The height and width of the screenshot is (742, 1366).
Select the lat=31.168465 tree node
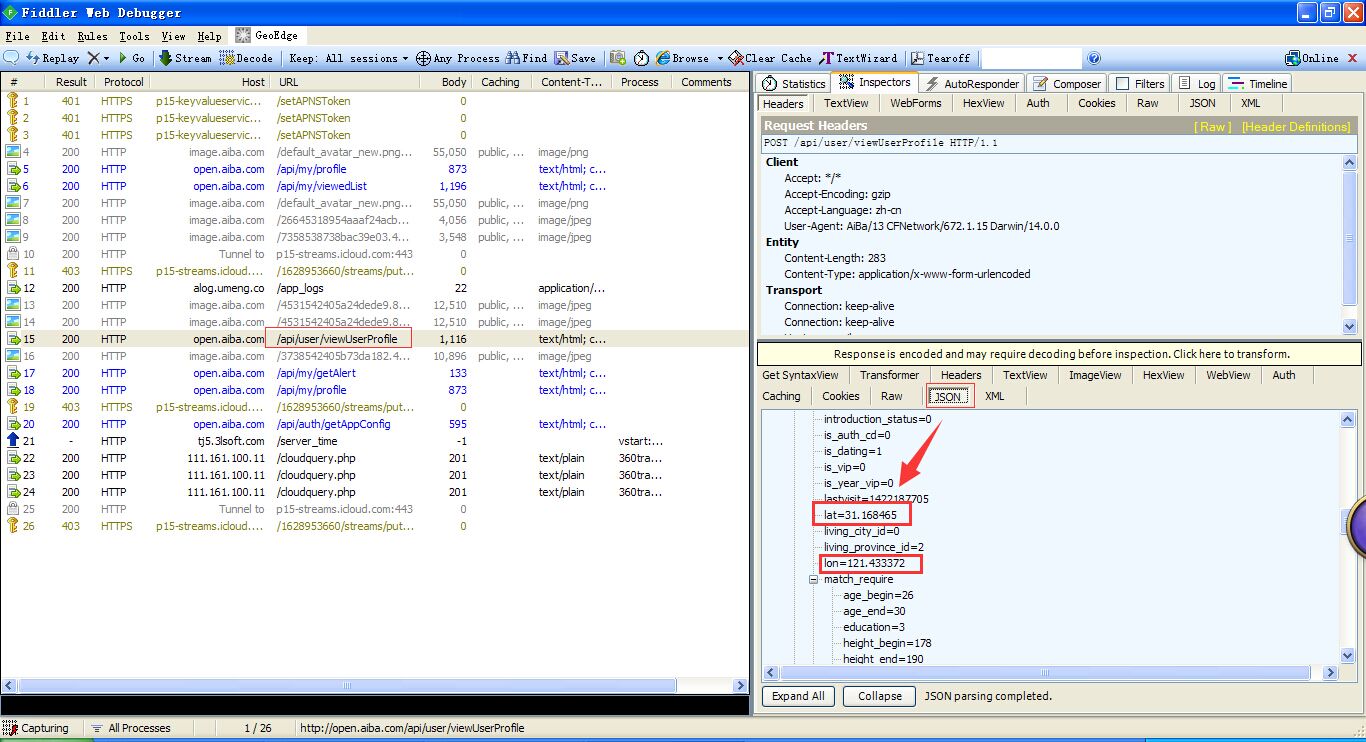[862, 515]
